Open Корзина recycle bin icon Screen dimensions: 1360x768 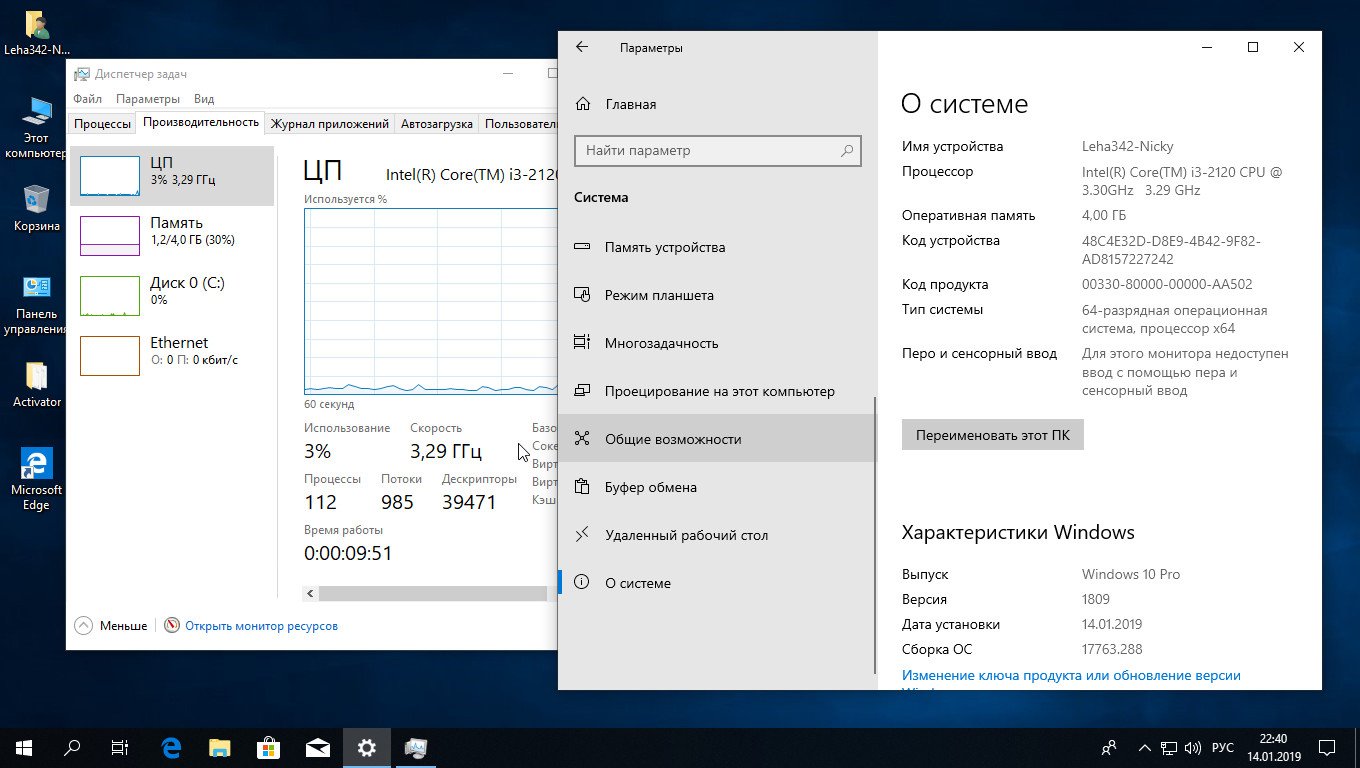pyautogui.click(x=36, y=207)
